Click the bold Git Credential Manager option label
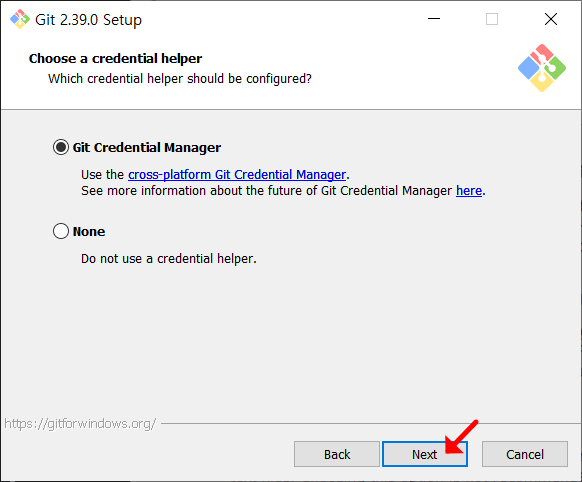Viewport: 582px width, 482px height. [x=147, y=148]
